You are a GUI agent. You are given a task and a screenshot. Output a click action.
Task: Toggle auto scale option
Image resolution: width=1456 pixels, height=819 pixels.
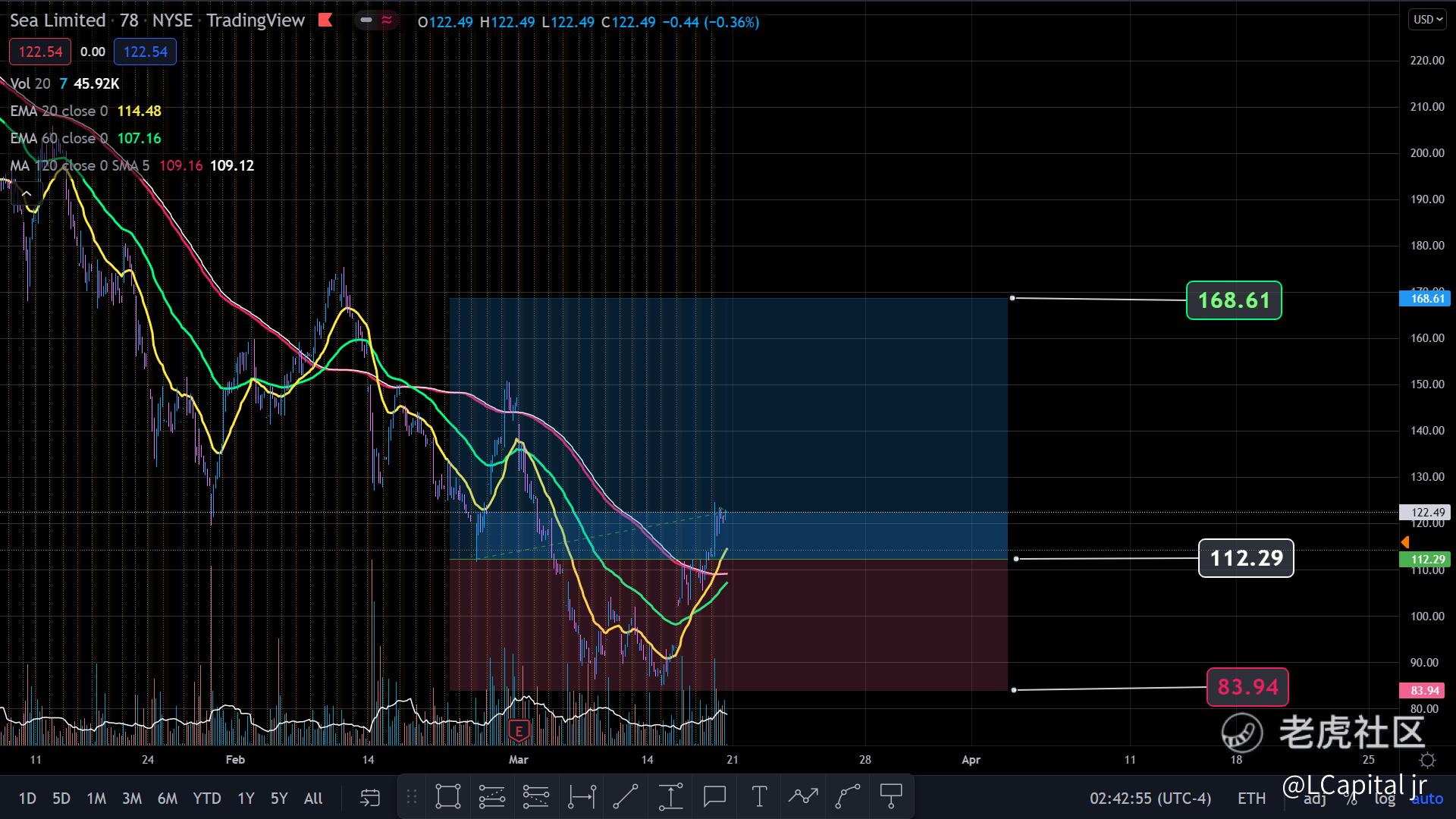point(1427,799)
